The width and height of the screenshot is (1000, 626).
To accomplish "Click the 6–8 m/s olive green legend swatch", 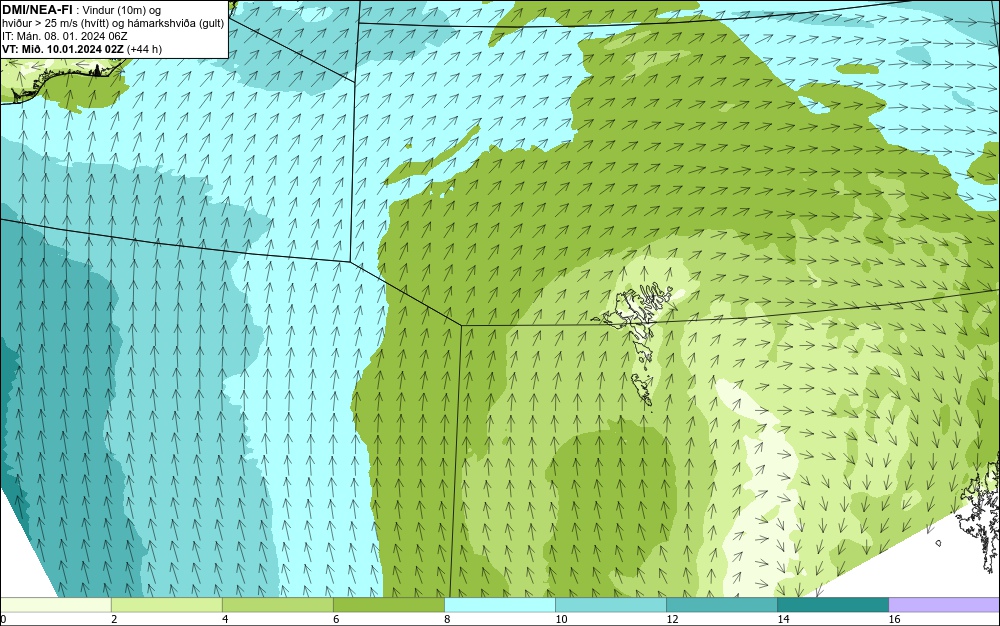I will click(388, 604).
